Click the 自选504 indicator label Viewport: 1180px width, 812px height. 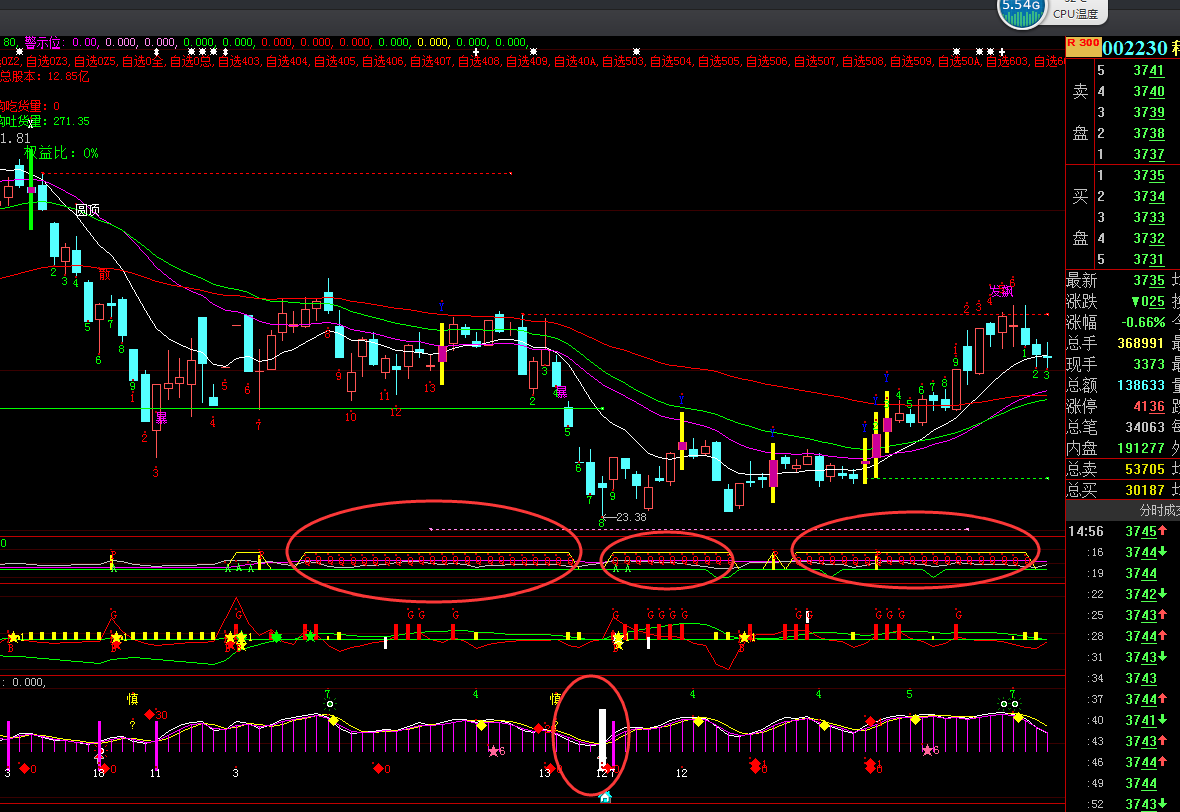[x=671, y=61]
